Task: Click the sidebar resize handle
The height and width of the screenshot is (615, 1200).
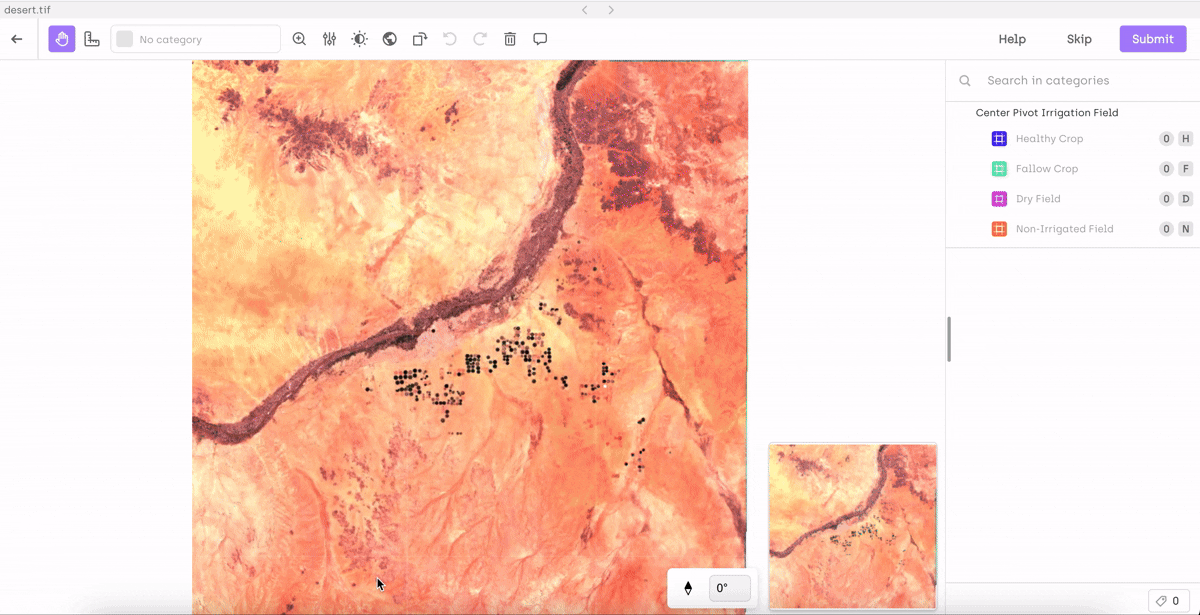Action: tap(949, 339)
